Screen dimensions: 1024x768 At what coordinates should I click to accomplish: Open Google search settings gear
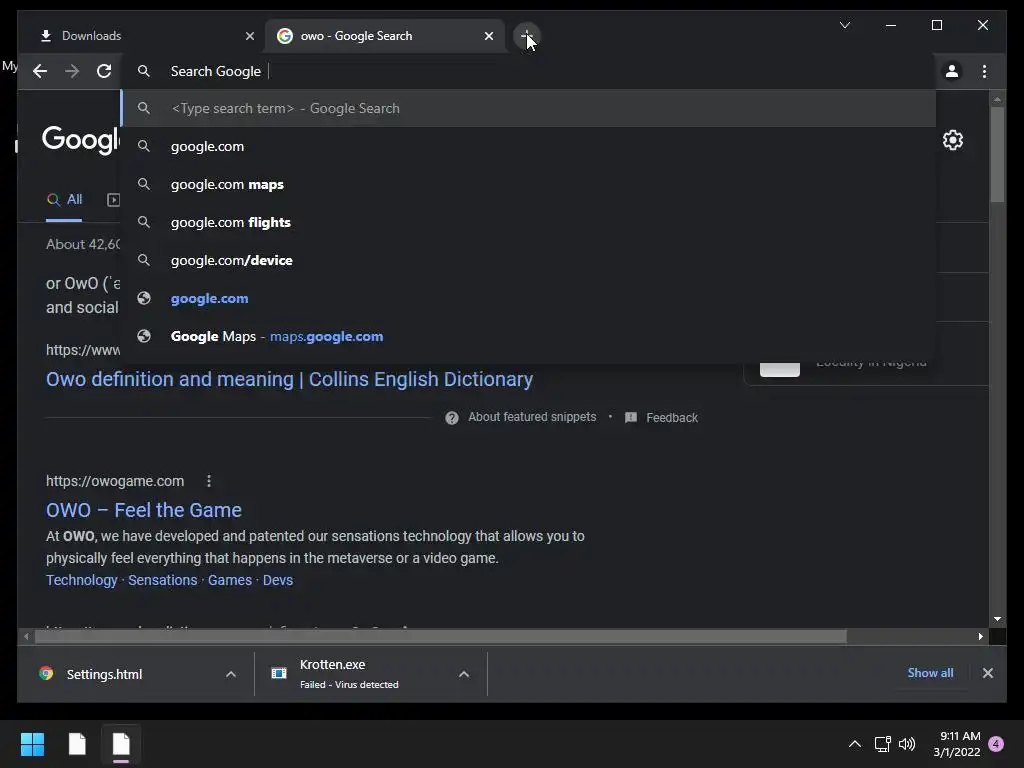pos(952,140)
